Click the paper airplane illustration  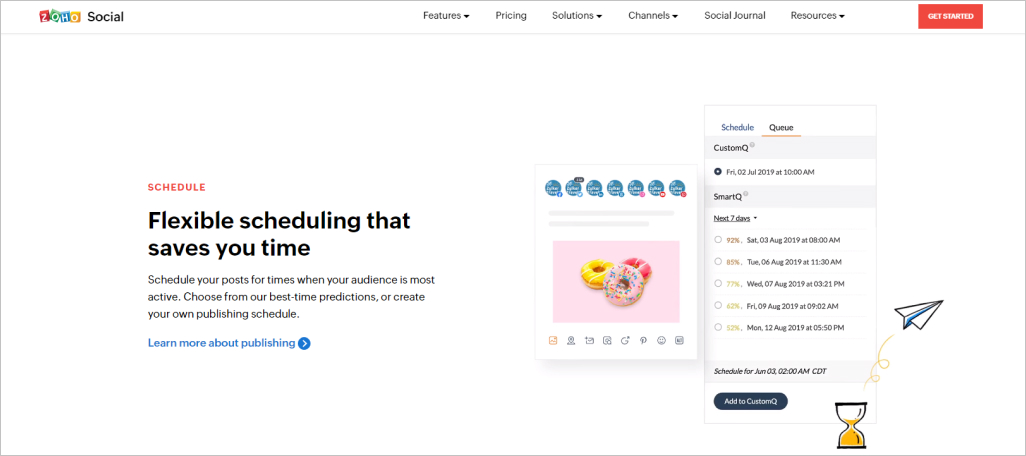pos(919,313)
